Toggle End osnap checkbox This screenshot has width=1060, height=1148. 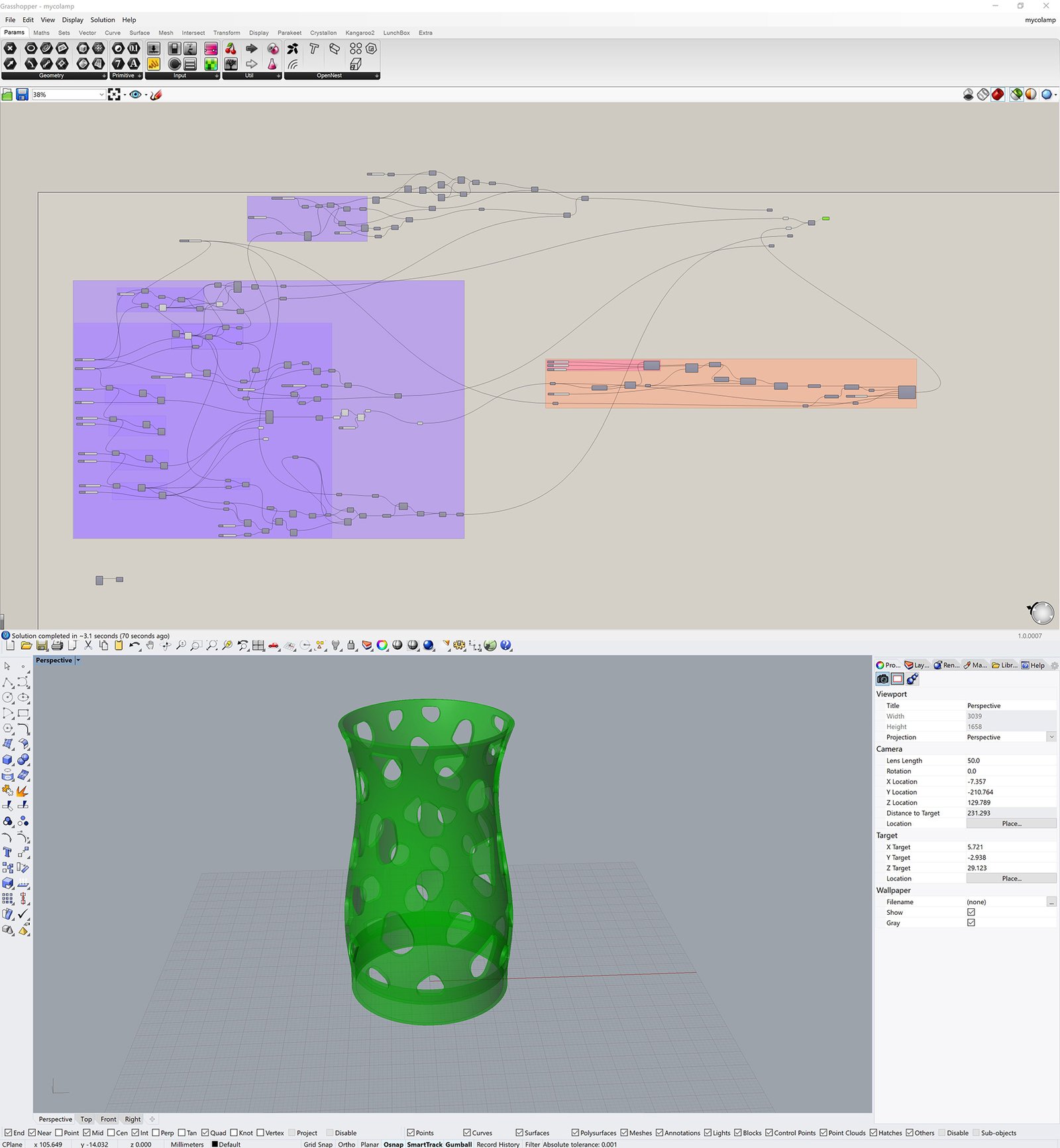click(x=8, y=1133)
